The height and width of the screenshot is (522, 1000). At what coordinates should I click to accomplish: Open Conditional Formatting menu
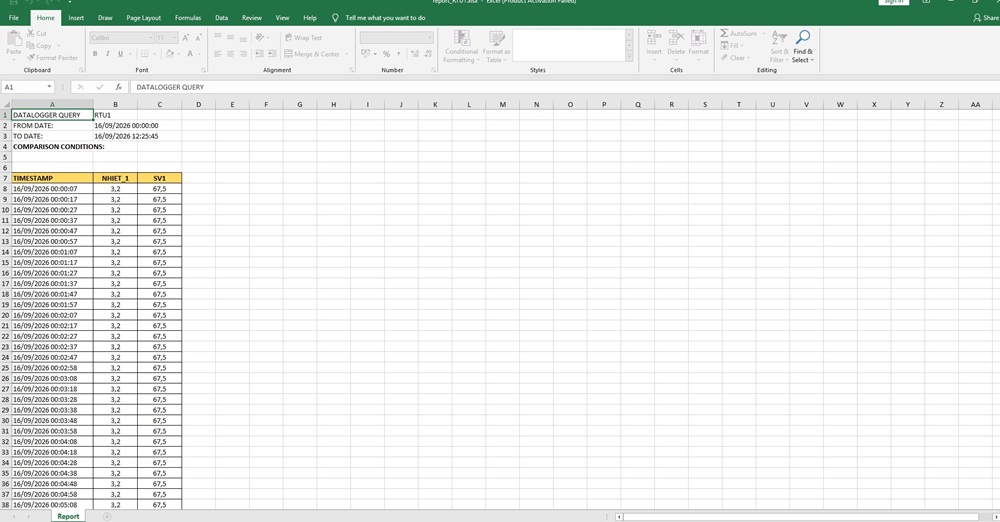[461, 47]
